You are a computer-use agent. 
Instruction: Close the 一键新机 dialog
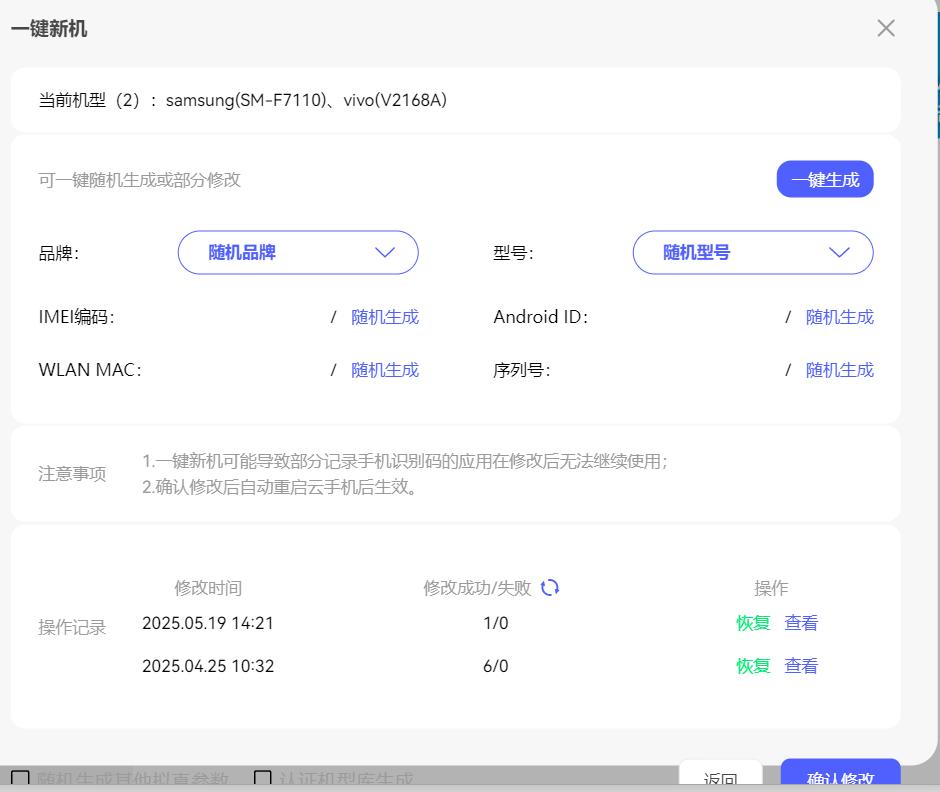click(x=885, y=29)
